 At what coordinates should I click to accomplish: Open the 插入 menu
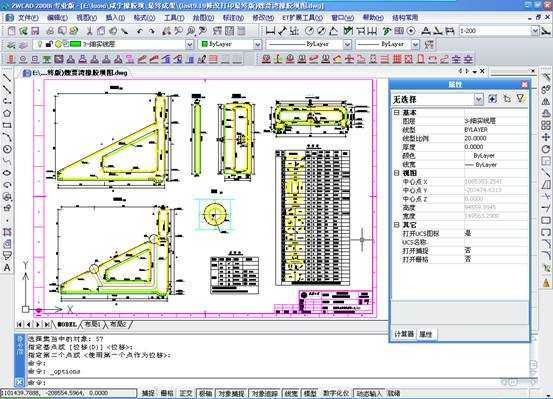(x=115, y=17)
